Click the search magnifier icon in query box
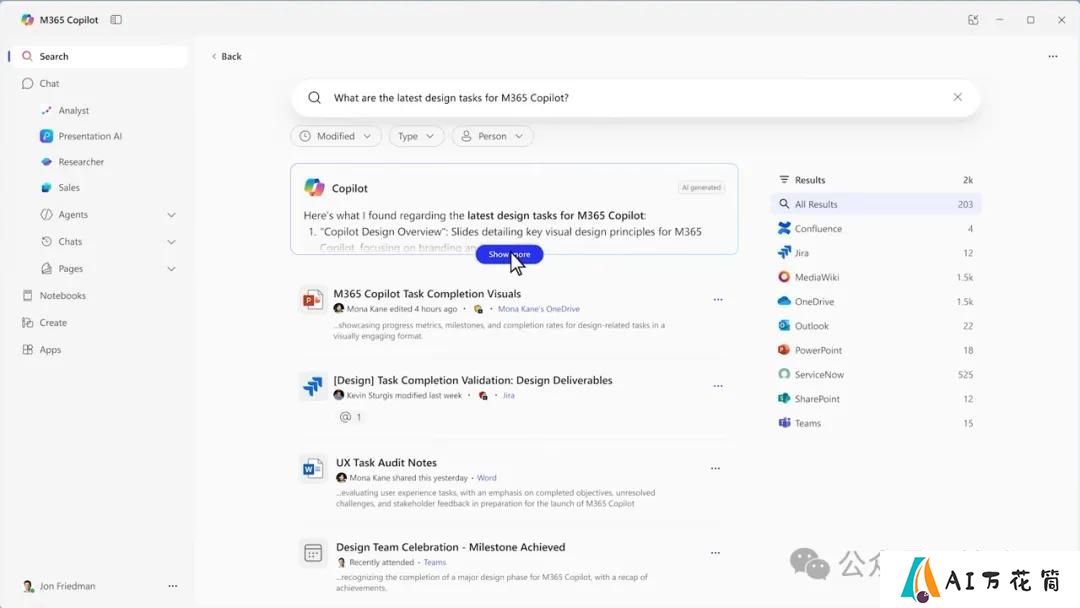1080x608 pixels. [x=314, y=98]
